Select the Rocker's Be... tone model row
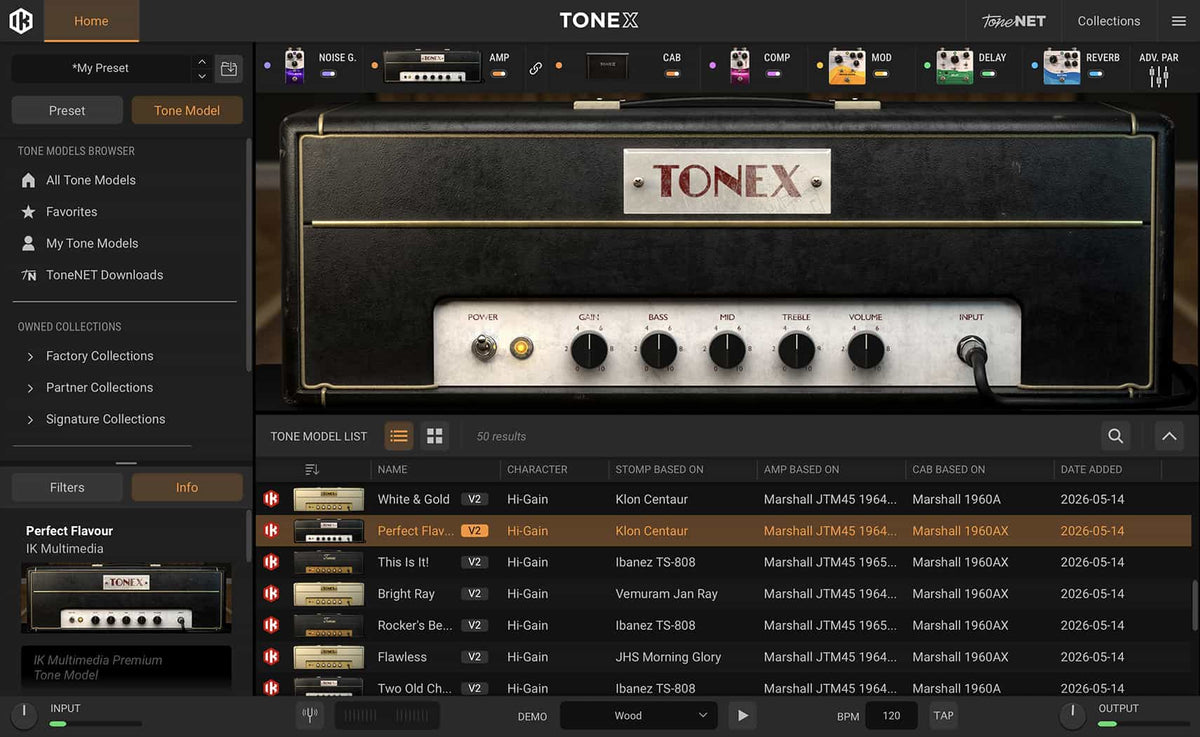This screenshot has width=1200, height=737. pyautogui.click(x=723, y=625)
